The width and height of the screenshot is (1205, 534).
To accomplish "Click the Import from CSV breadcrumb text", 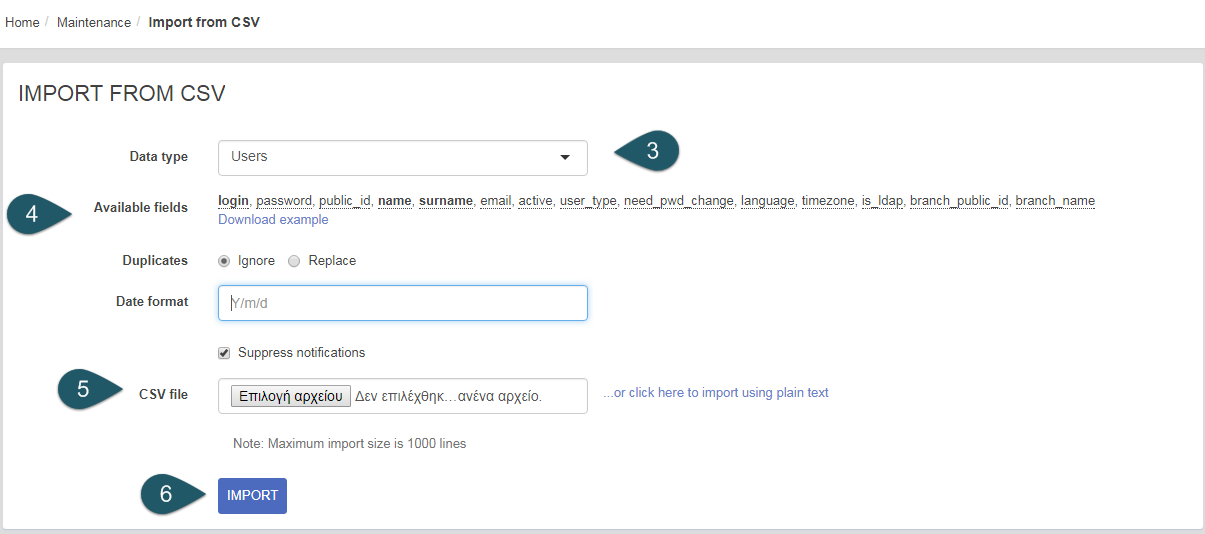I will pyautogui.click(x=204, y=22).
